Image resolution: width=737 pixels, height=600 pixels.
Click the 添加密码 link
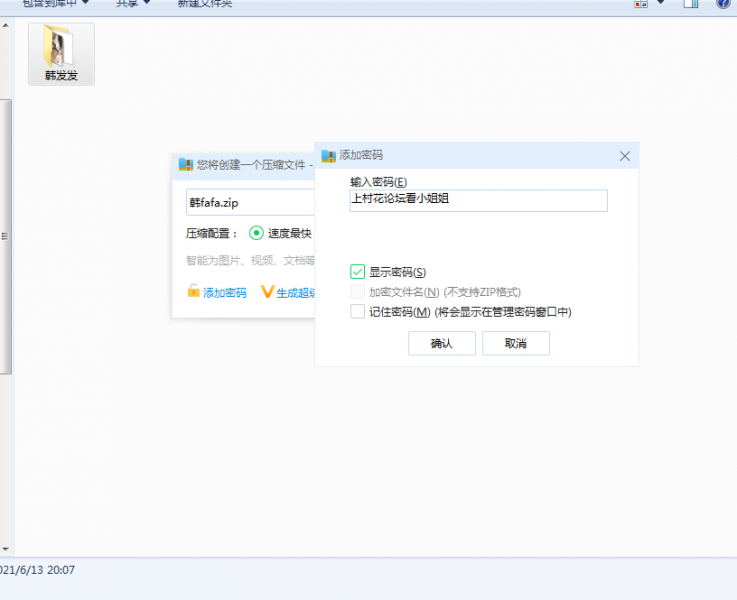[224, 293]
